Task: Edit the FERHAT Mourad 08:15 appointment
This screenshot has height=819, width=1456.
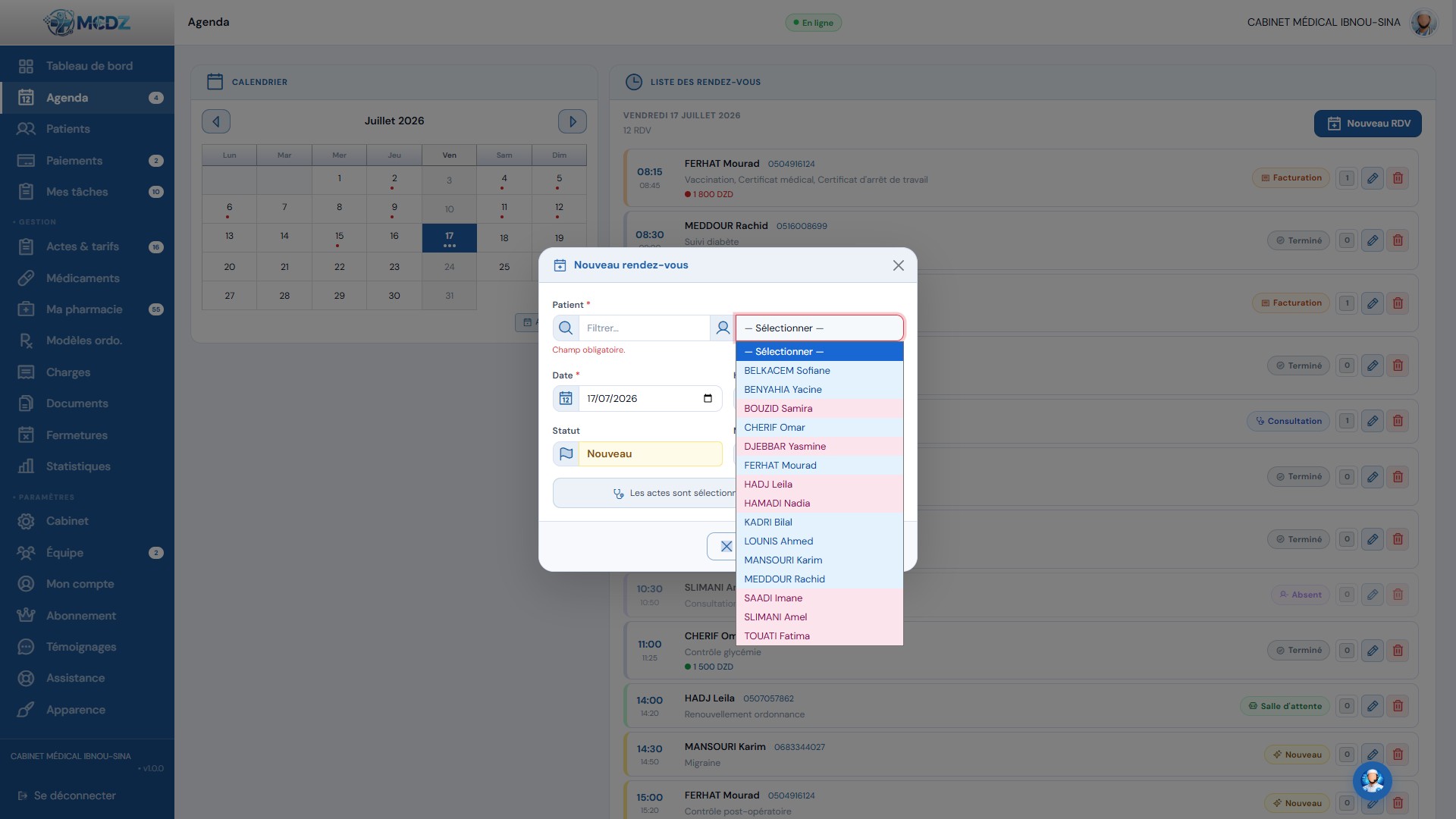Action: [x=1373, y=178]
